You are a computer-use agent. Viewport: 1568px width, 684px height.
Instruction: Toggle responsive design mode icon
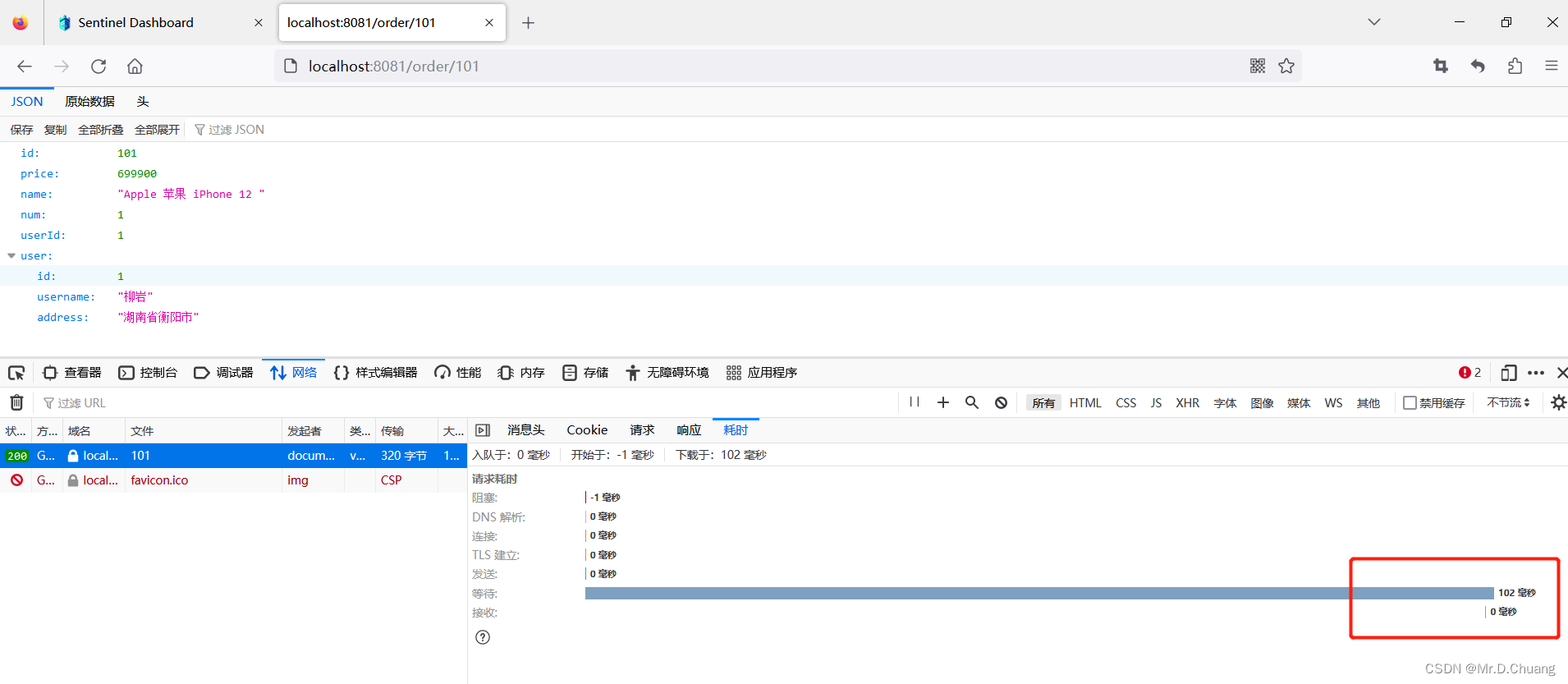1509,373
